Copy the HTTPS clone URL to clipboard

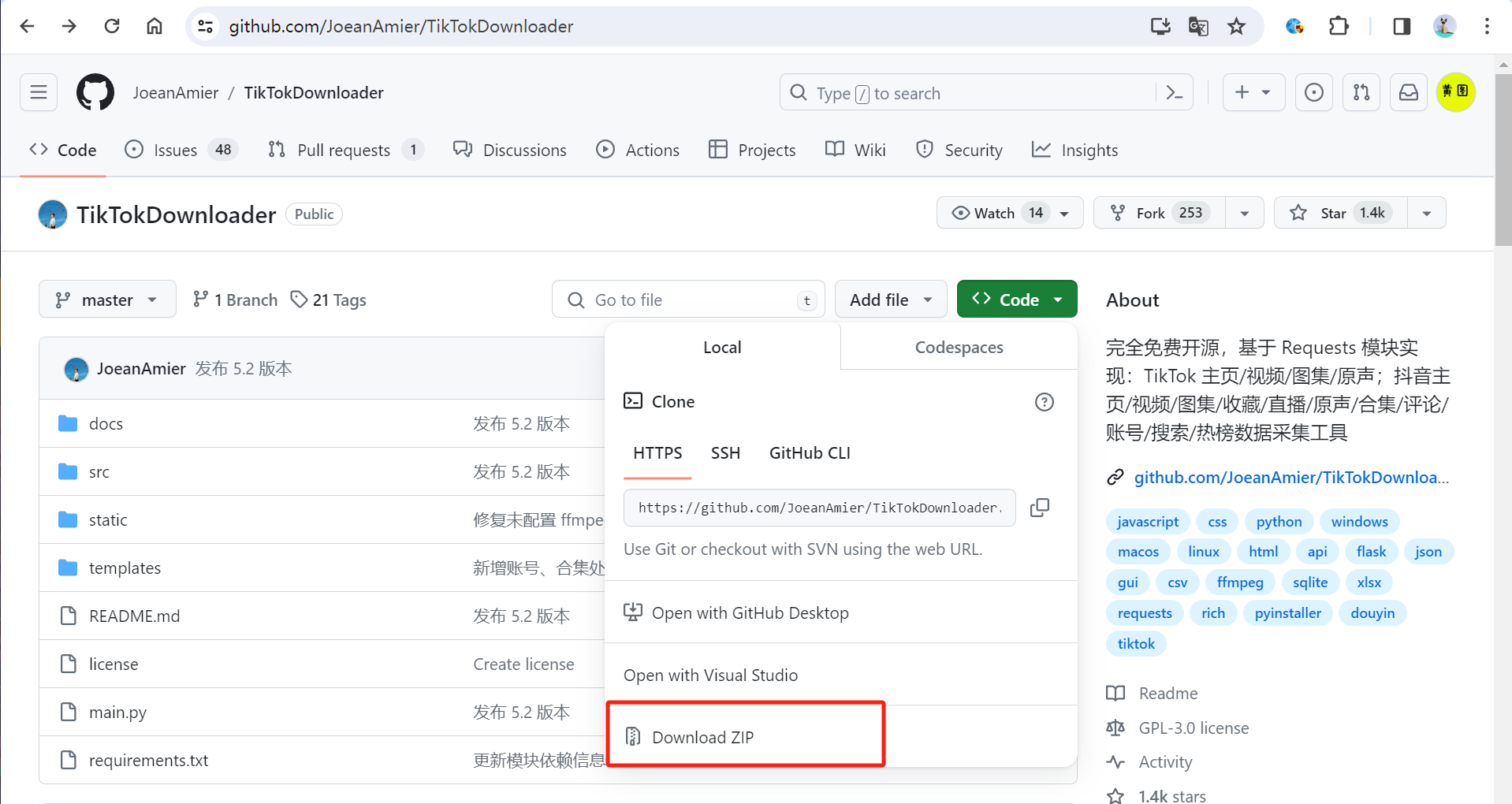[1040, 508]
